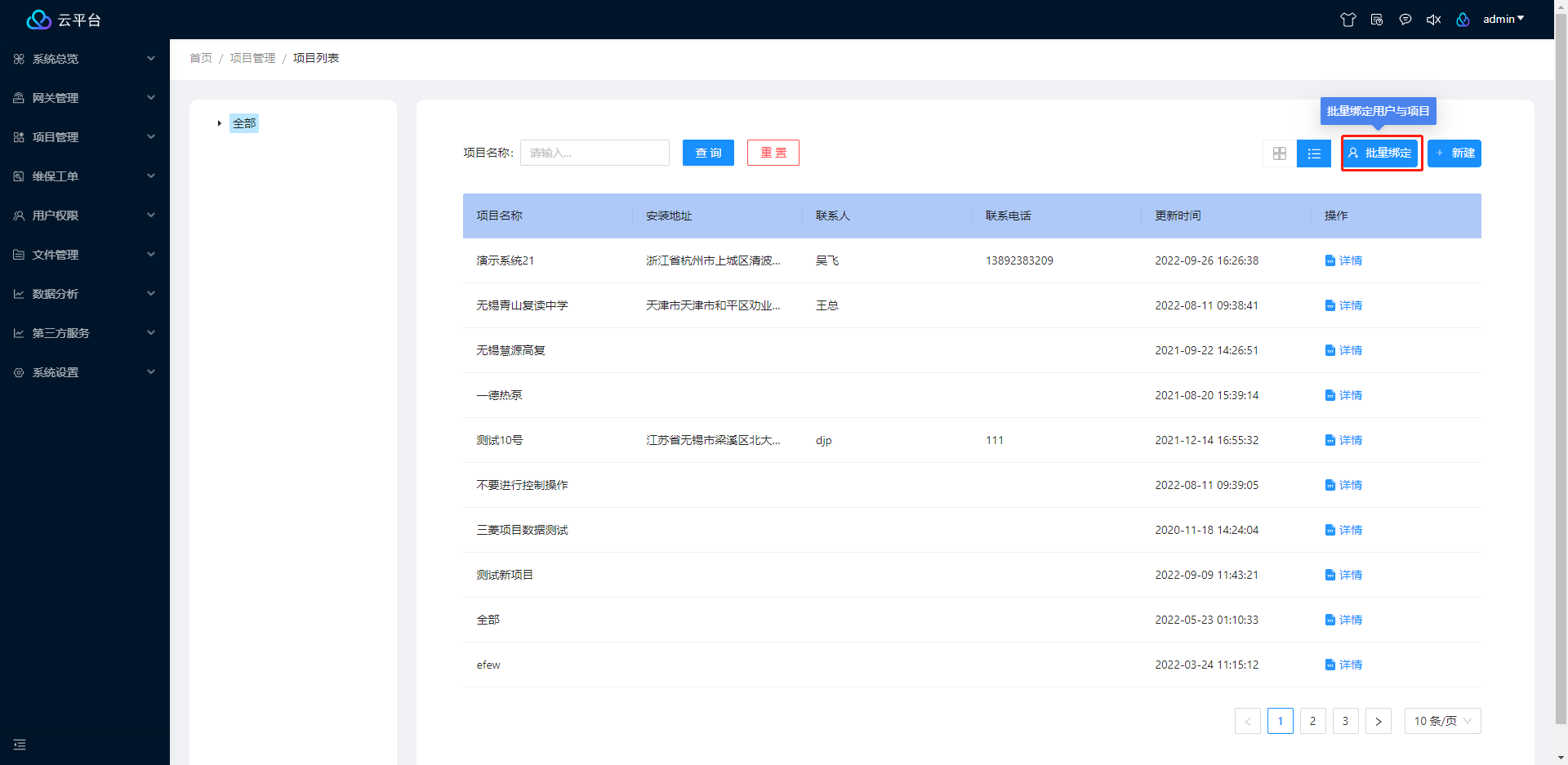
Task: Expand the 项目管理 sidebar menu
Action: [x=85, y=137]
